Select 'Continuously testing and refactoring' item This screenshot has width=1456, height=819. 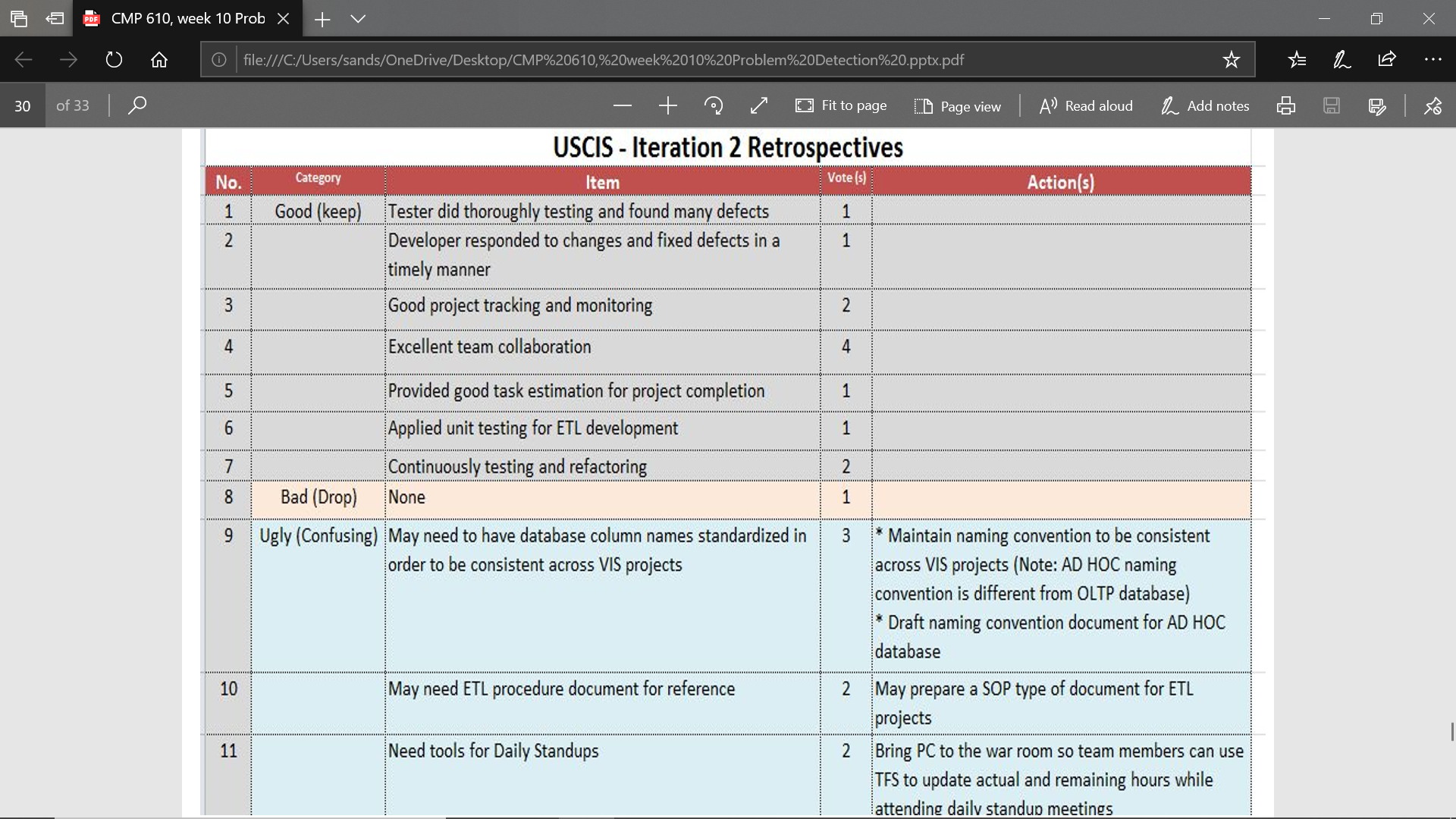[517, 467]
